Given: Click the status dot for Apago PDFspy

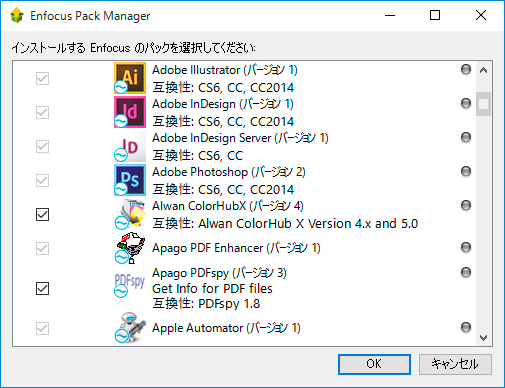Looking at the screenshot, I should click(466, 272).
